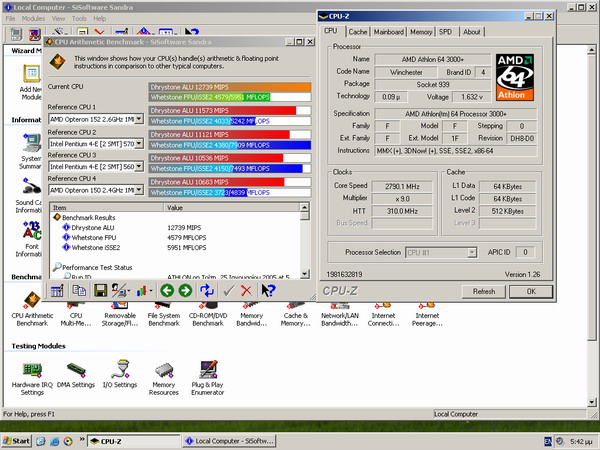
Task: Open dropdown arrow beside user/computer options icon
Action: click(128, 291)
